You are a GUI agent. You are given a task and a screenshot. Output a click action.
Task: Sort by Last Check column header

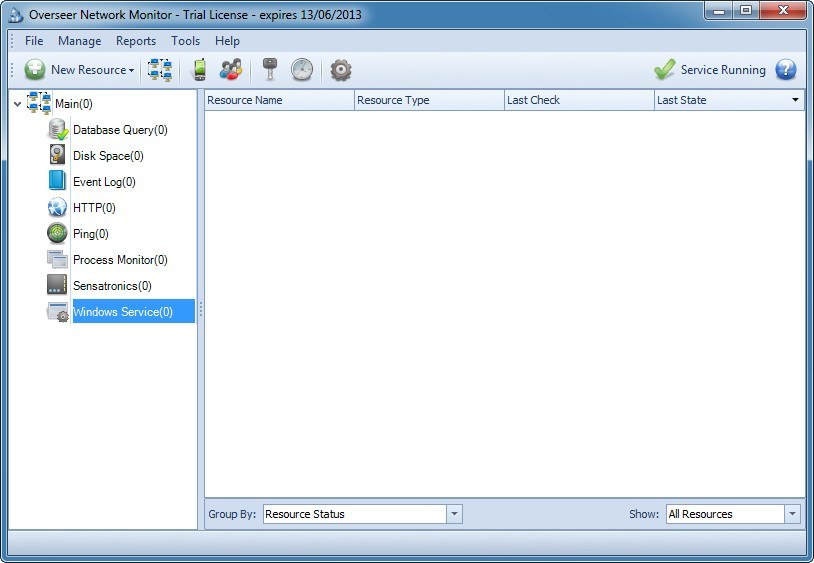pyautogui.click(x=579, y=100)
